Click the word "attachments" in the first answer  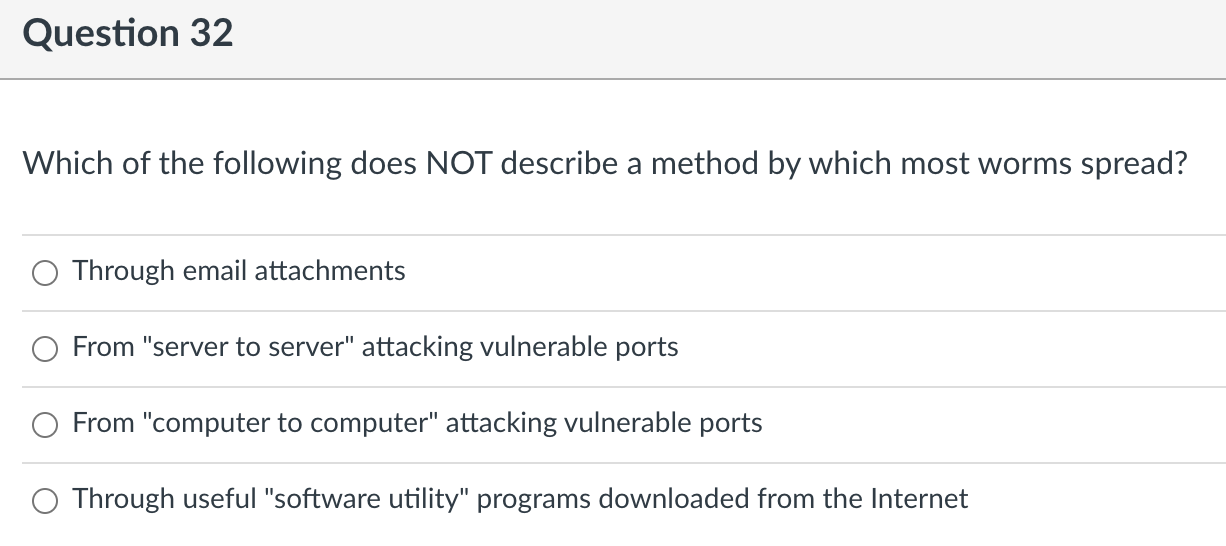coord(330,271)
